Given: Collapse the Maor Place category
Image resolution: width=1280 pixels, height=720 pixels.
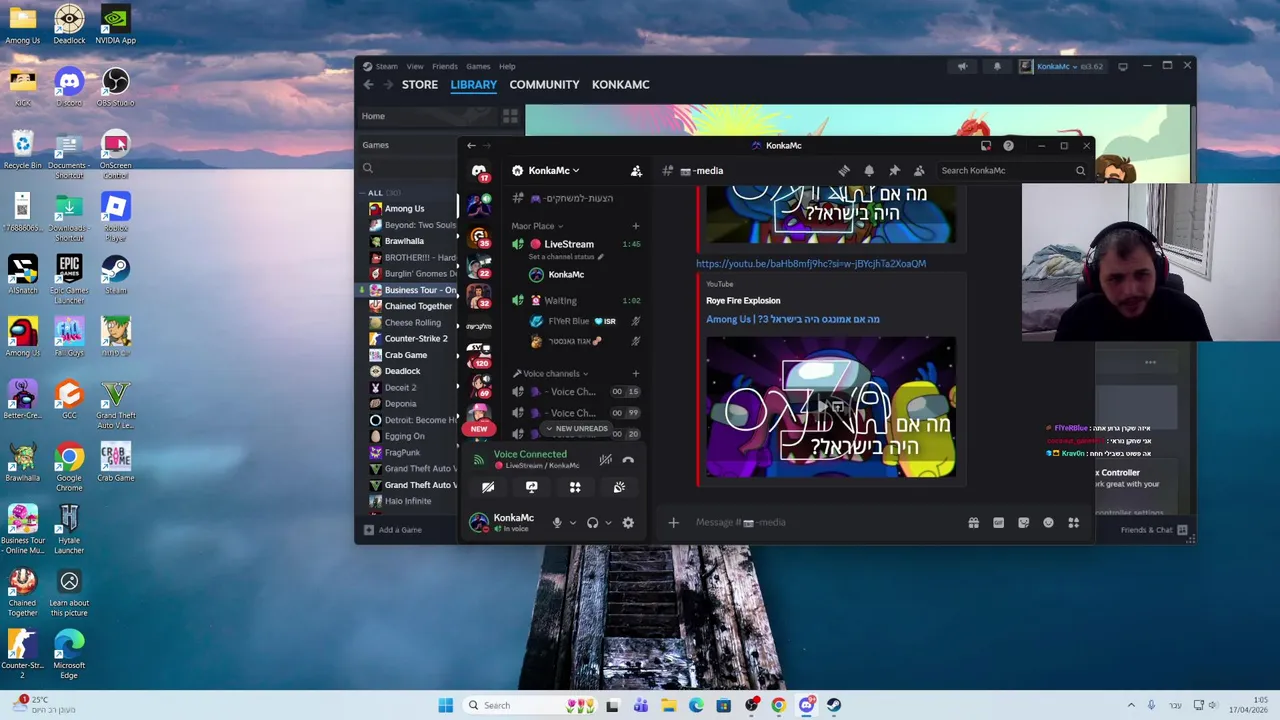Looking at the screenshot, I should coord(537,226).
